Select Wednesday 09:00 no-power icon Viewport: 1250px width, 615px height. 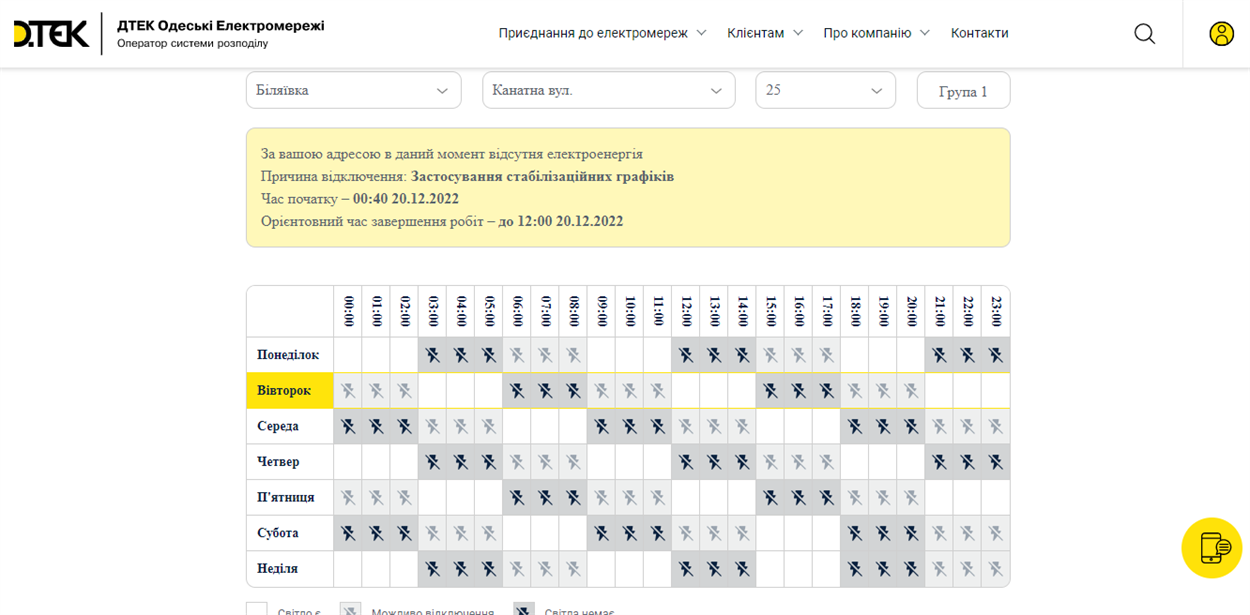tap(602, 426)
